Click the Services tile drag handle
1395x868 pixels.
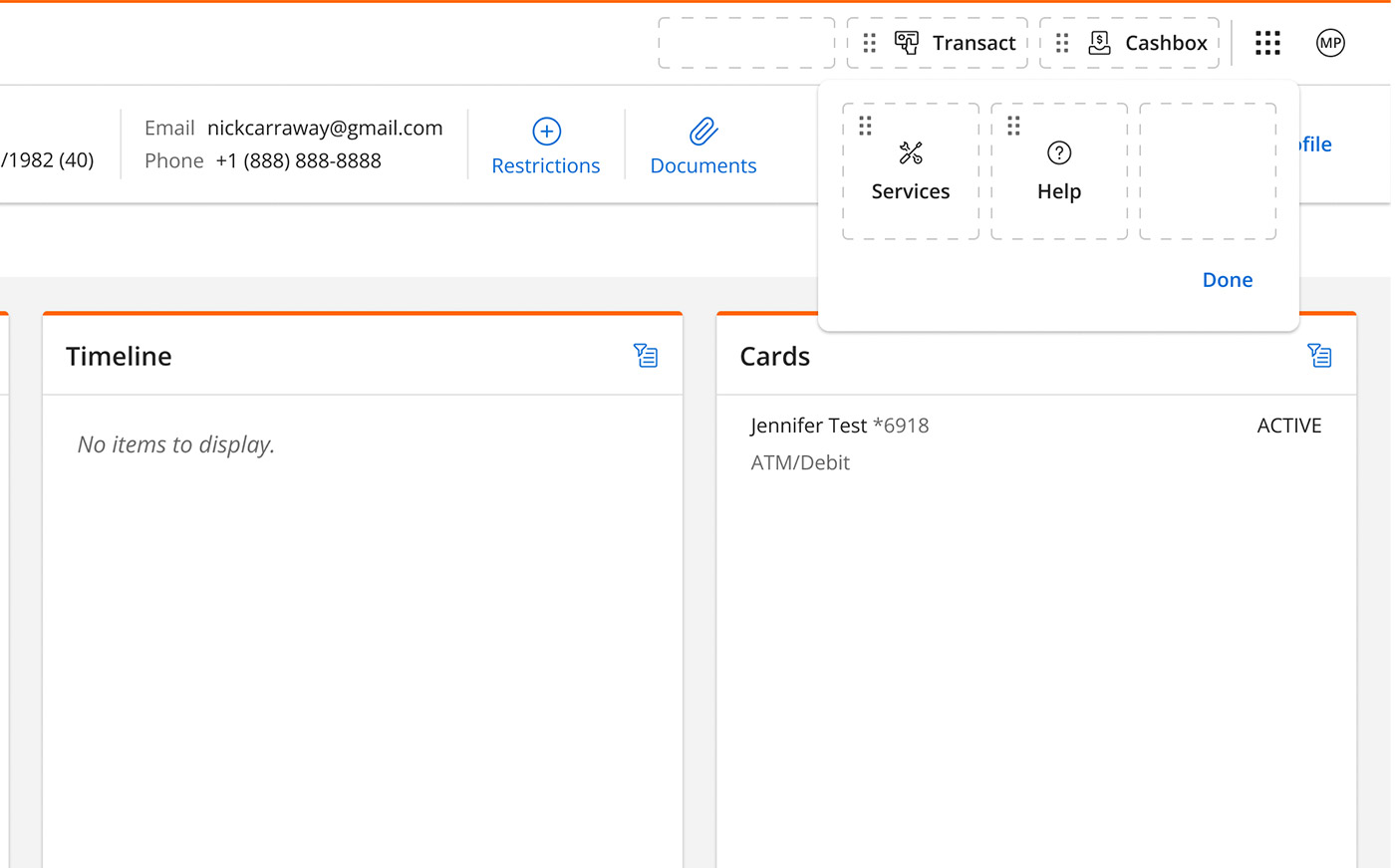865,126
